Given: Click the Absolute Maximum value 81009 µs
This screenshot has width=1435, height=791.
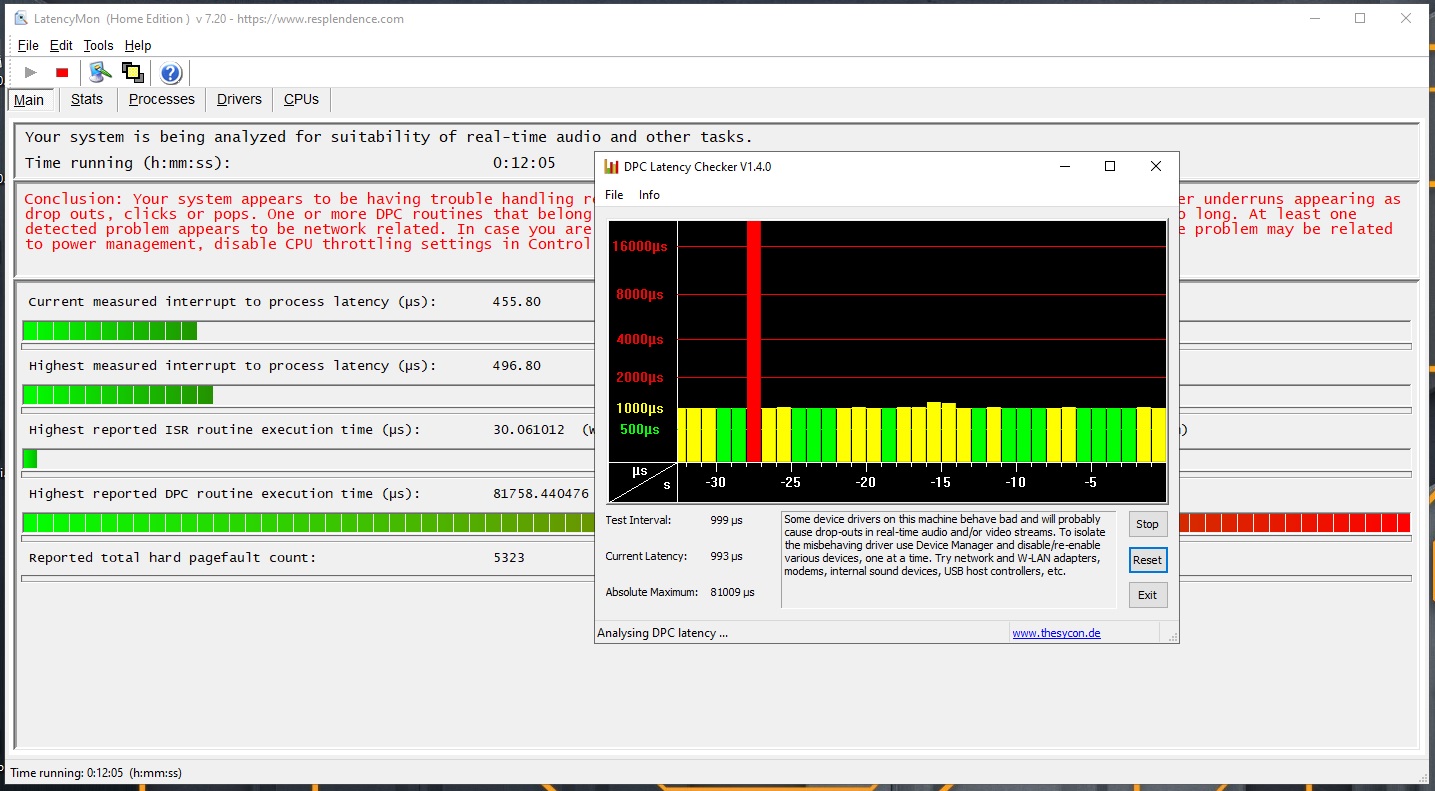Looking at the screenshot, I should tap(732, 592).
